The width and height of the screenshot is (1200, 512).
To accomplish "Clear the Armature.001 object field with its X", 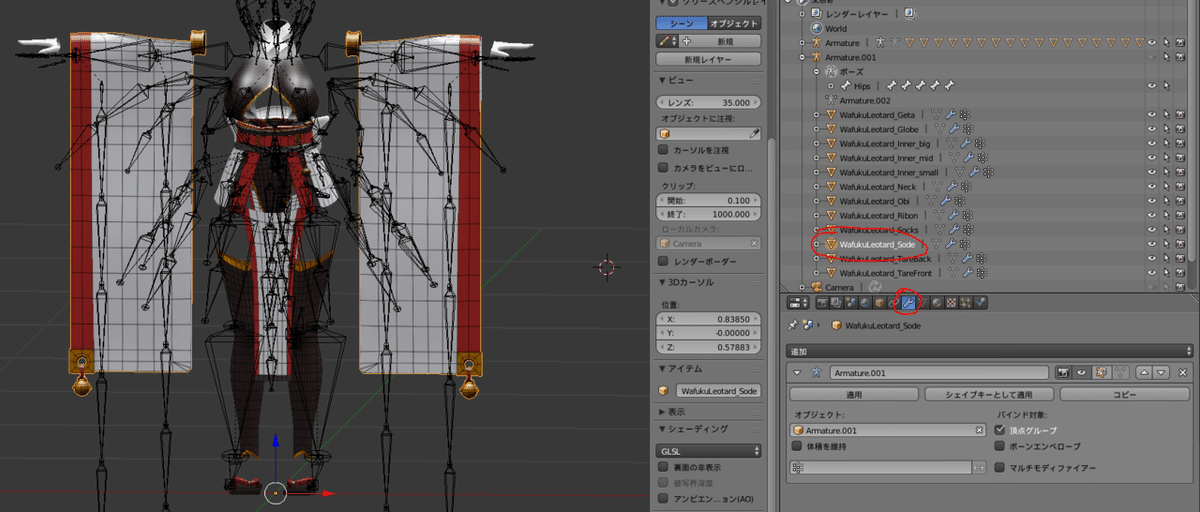I will pos(980,430).
